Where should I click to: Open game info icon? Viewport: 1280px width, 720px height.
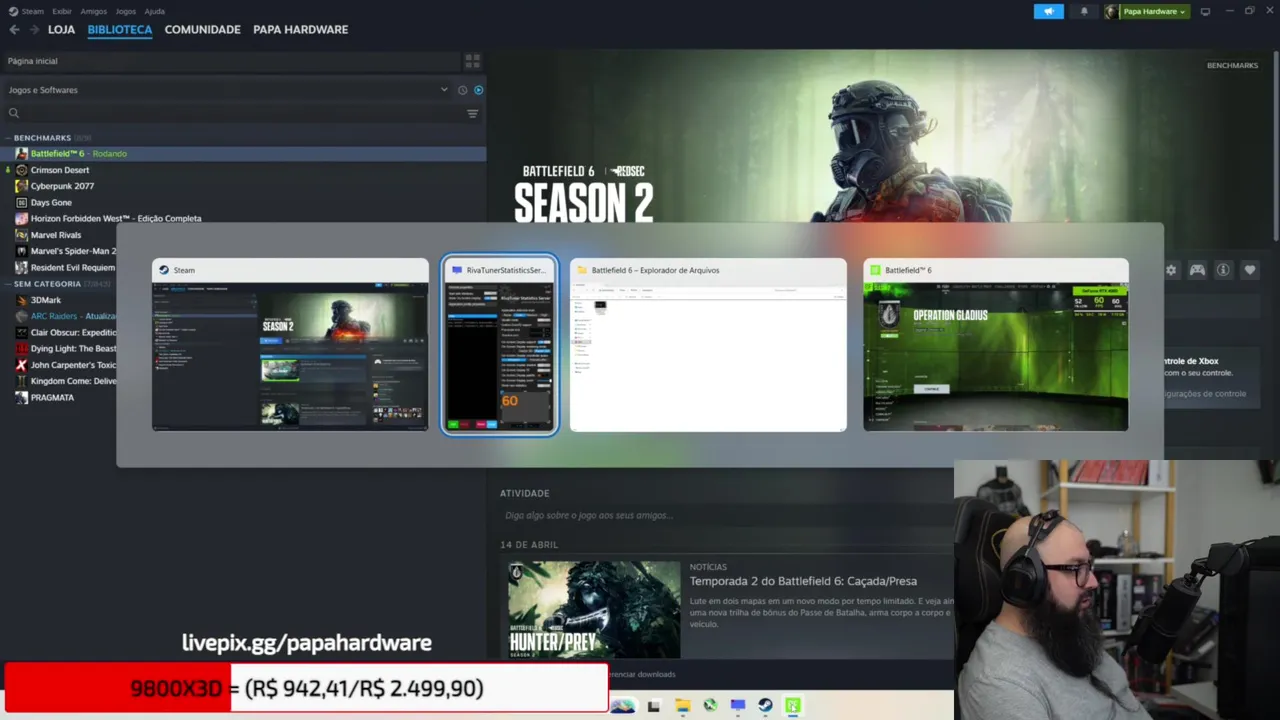1223,270
